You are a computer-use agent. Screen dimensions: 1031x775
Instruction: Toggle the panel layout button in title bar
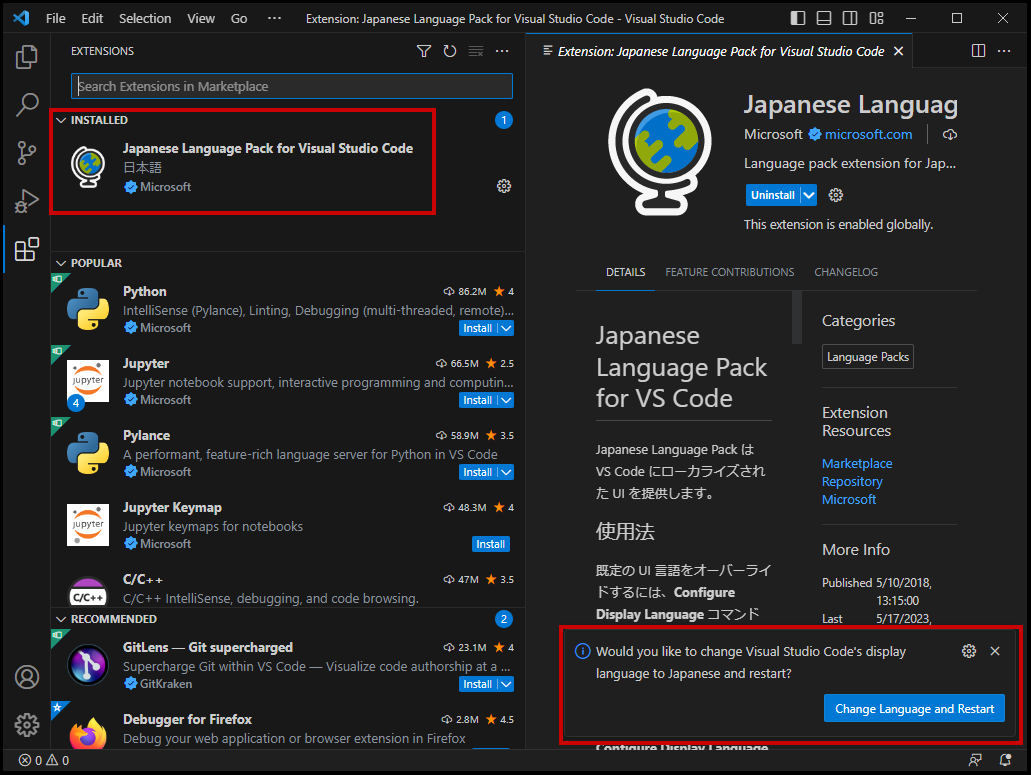(x=823, y=19)
